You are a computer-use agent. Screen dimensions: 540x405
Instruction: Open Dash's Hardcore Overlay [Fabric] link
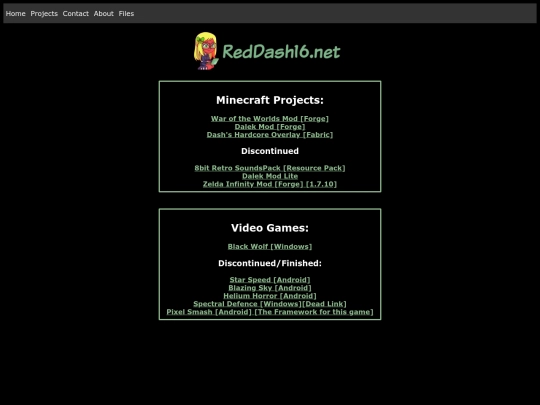(270, 134)
